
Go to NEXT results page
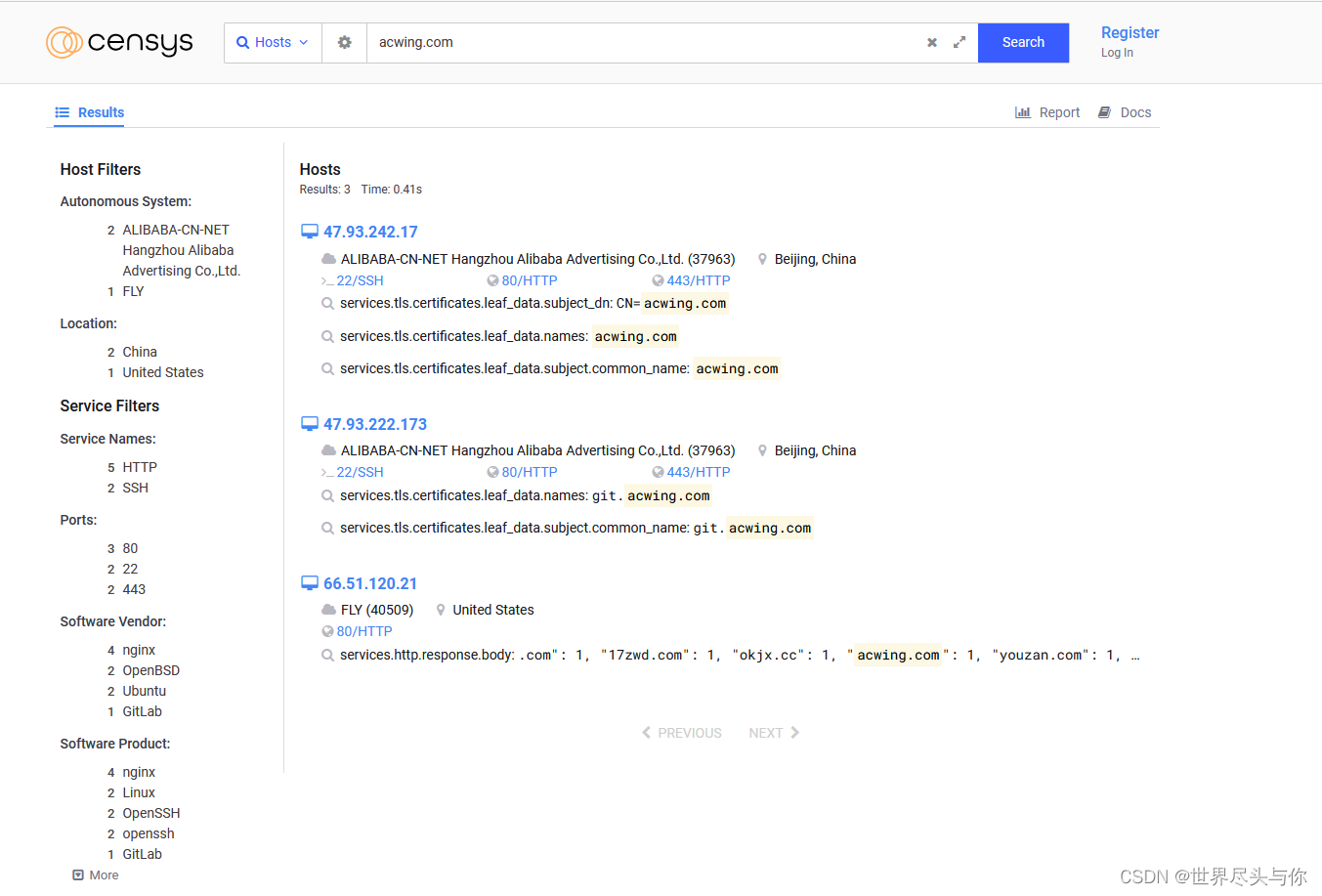tap(774, 733)
